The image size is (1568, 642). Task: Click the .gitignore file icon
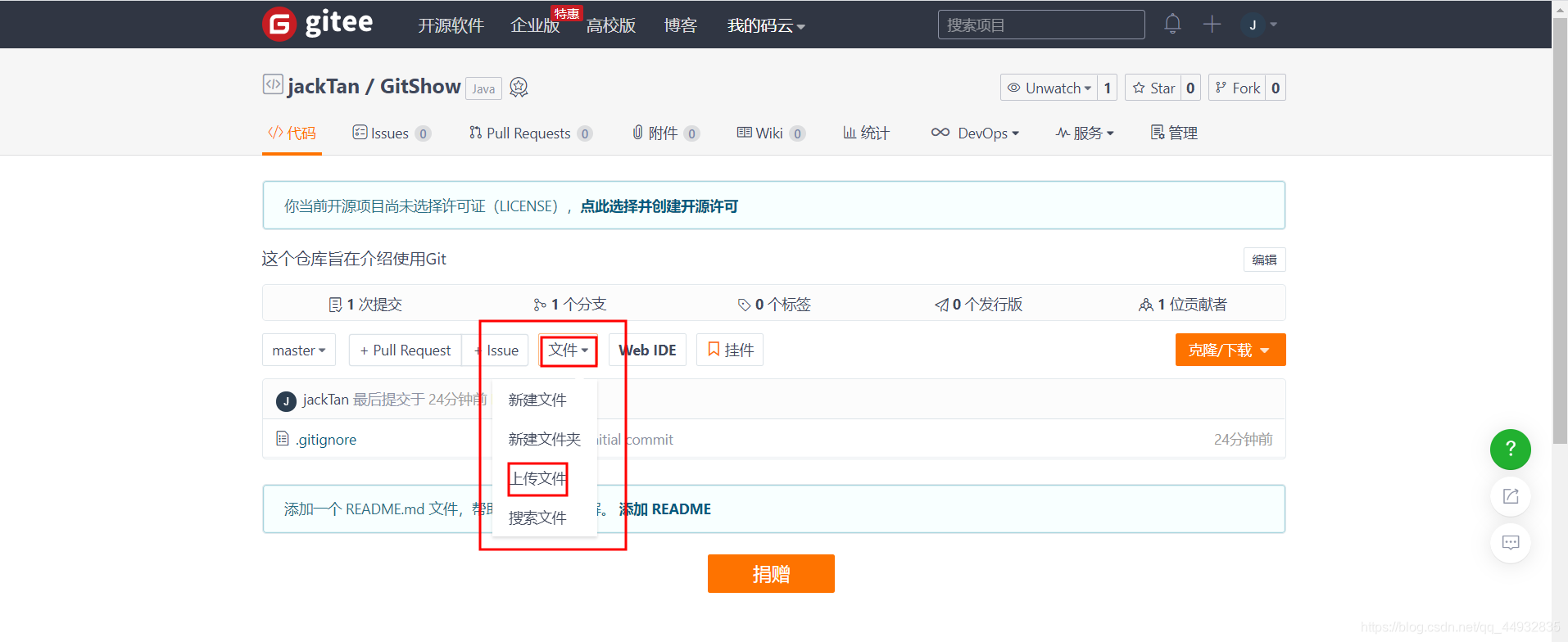[283, 439]
